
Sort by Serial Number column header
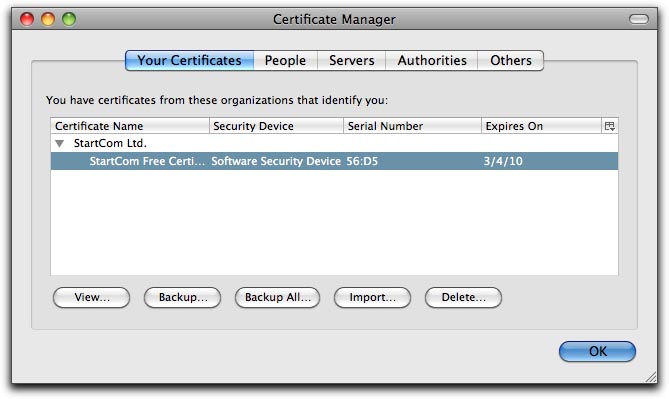click(x=413, y=126)
